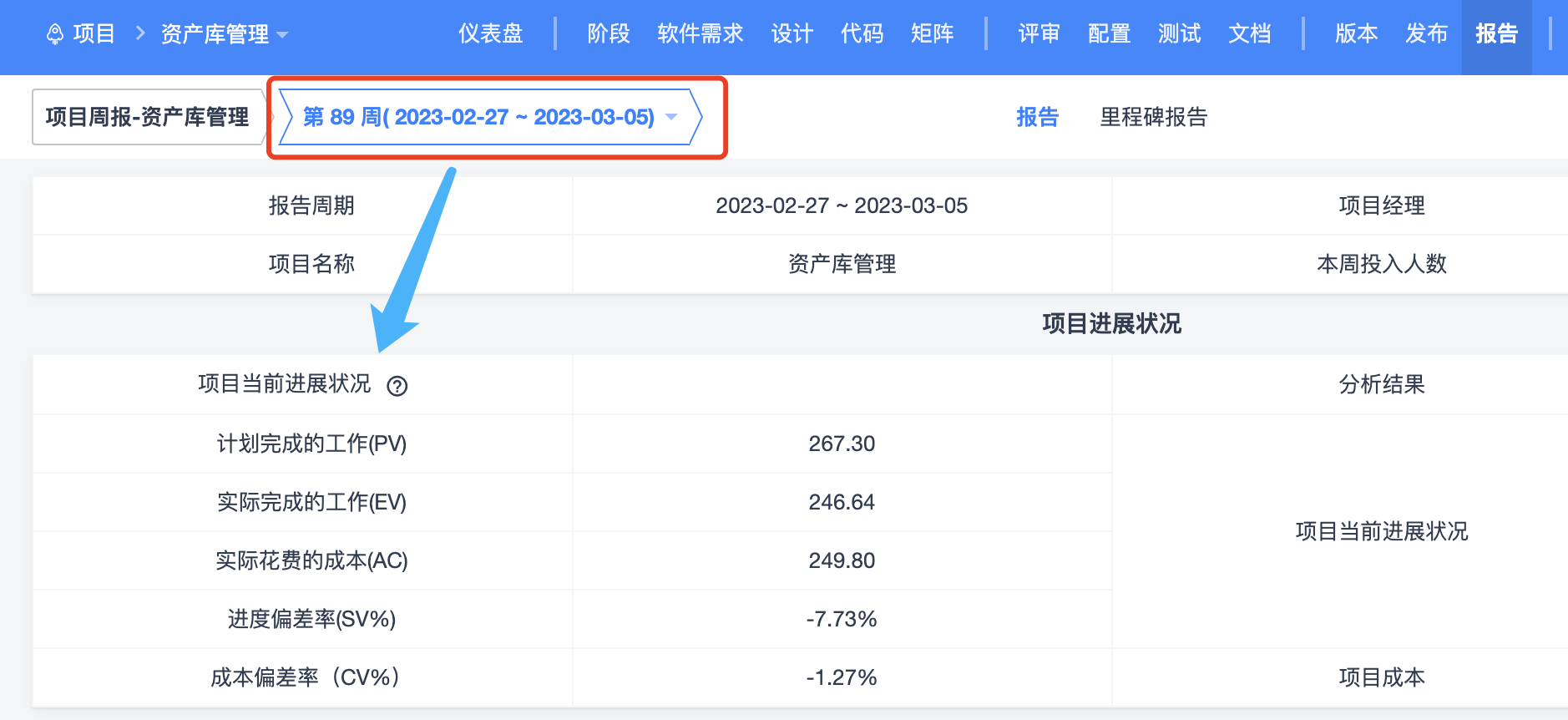Select the blue 报告 sub-tab
Viewport: 1568px width, 720px height.
pyautogui.click(x=1037, y=117)
